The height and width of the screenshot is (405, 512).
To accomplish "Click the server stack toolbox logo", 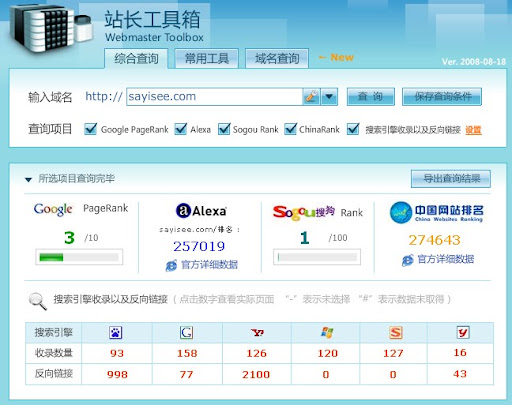I will (x=50, y=29).
